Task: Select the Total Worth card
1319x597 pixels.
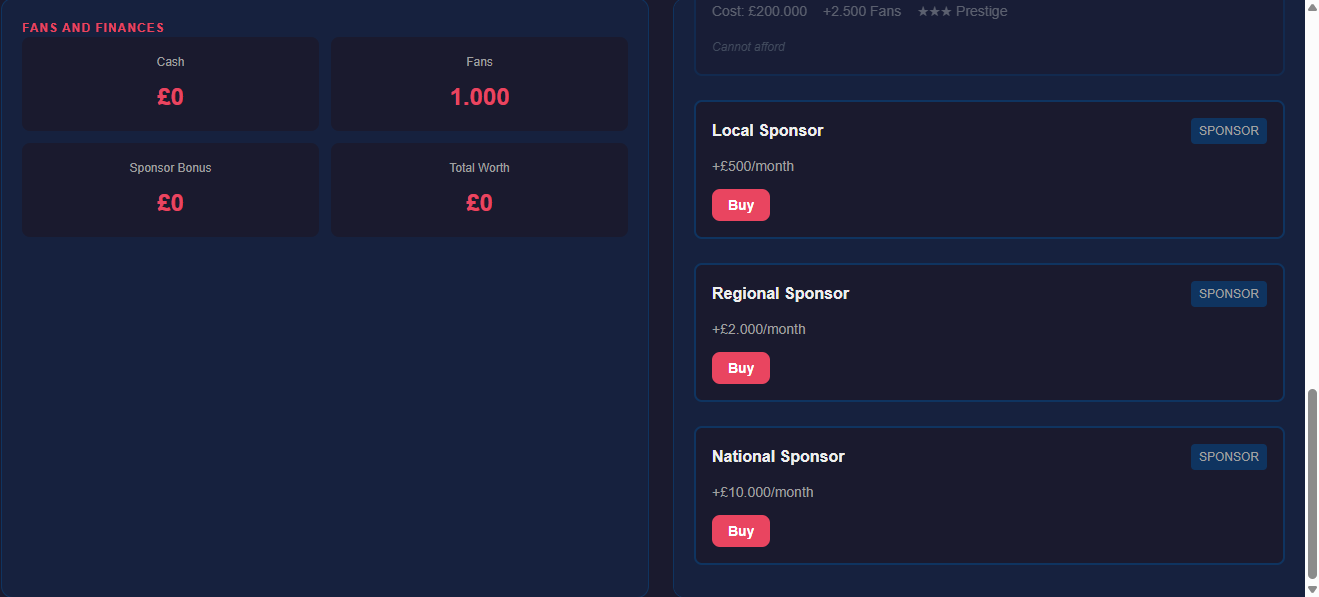Action: coord(479,190)
